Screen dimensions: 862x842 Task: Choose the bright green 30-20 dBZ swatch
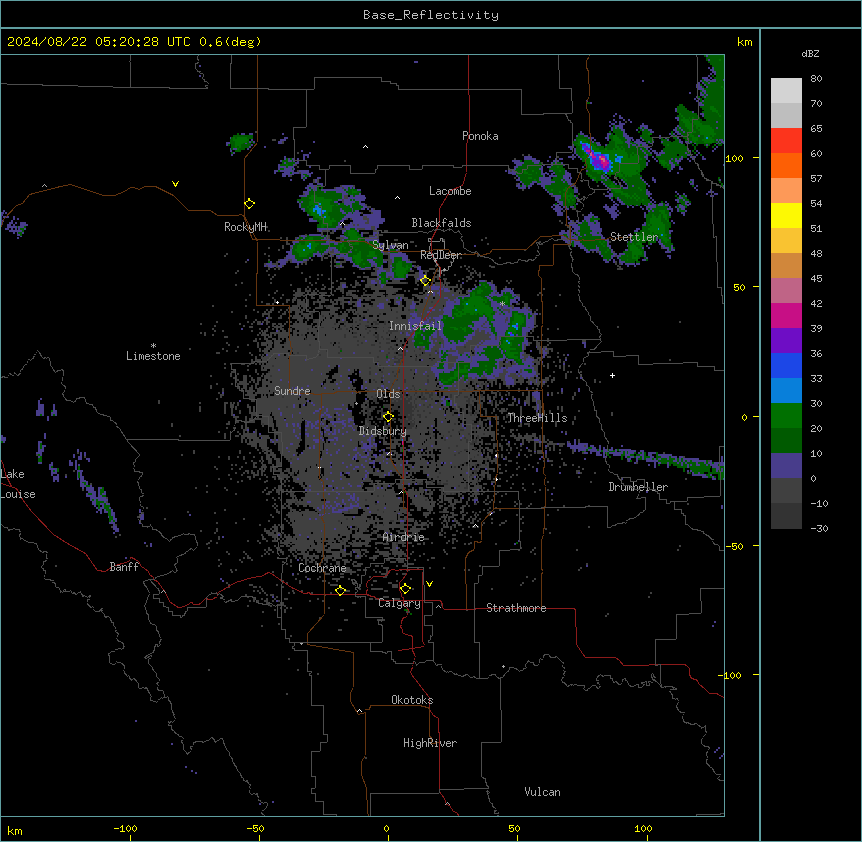point(786,416)
